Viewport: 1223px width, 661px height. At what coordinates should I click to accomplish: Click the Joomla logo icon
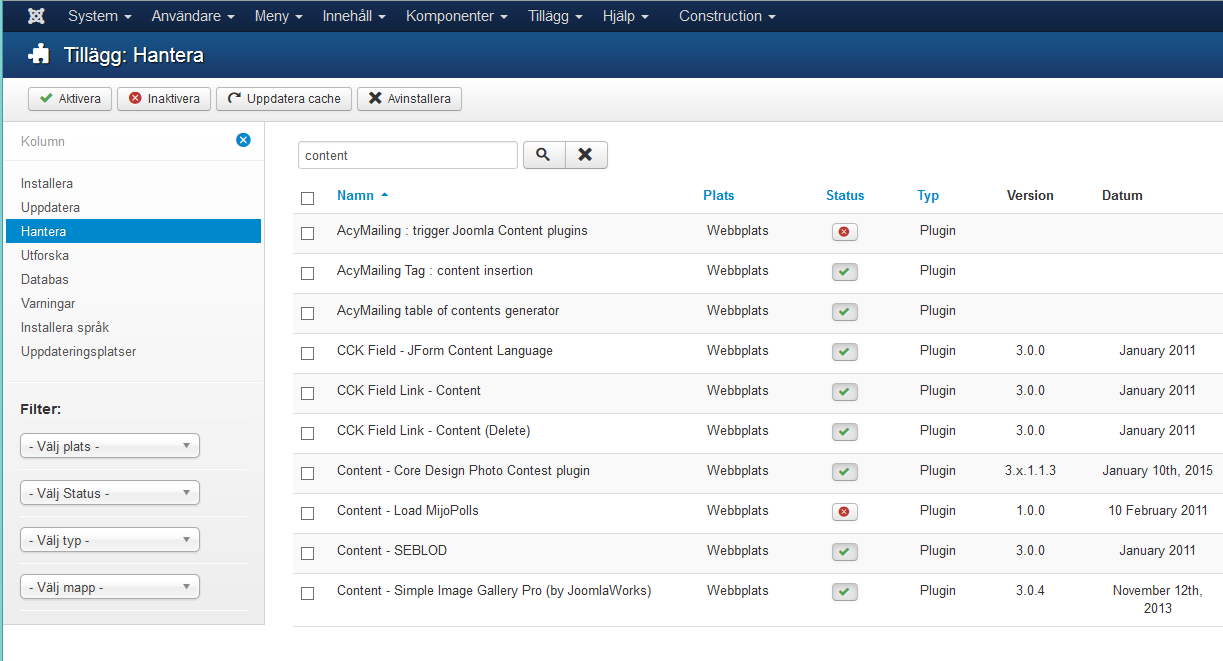tap(36, 16)
